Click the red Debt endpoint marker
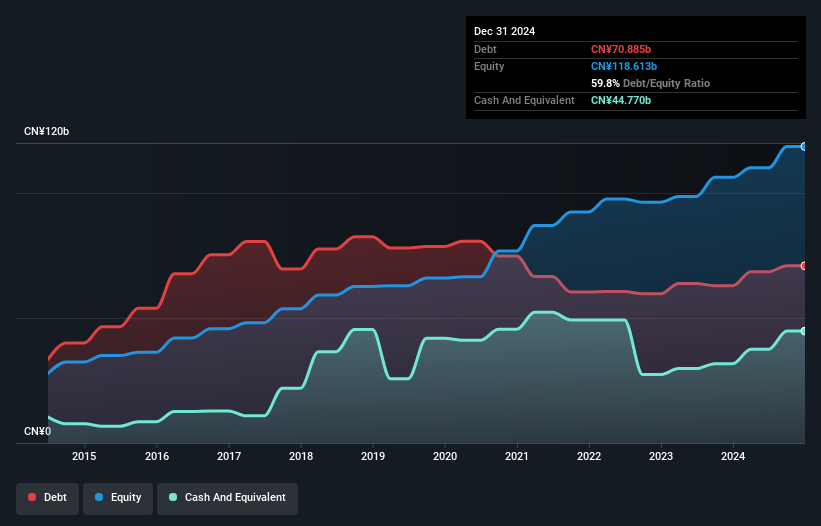The width and height of the screenshot is (821, 526). [x=804, y=266]
